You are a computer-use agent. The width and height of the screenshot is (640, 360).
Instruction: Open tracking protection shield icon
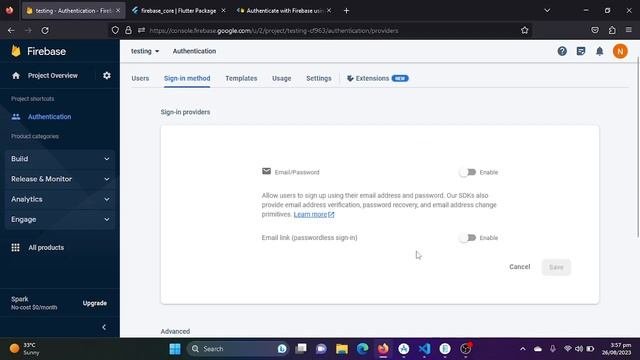click(115, 30)
